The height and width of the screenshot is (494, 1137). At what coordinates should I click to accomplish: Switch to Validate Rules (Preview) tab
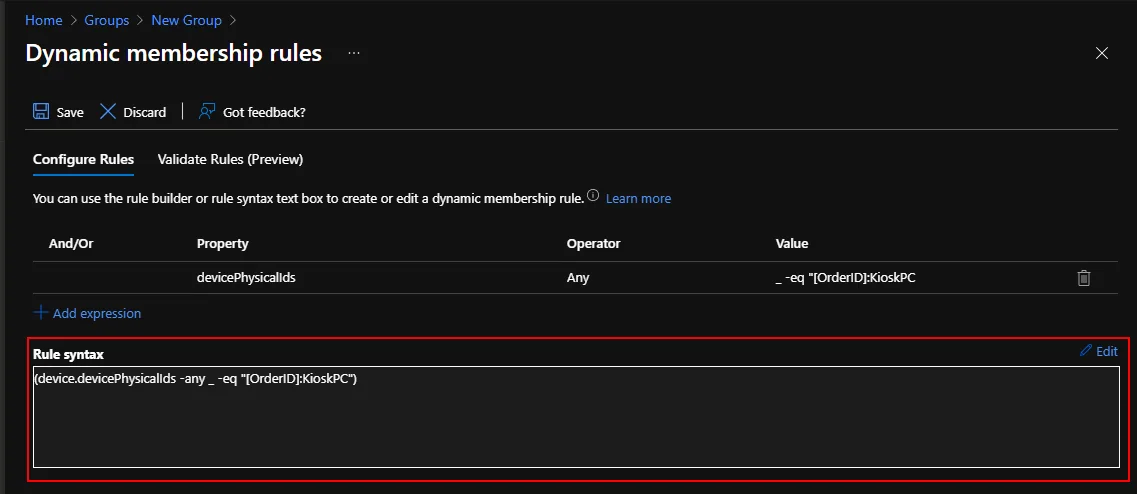click(230, 160)
